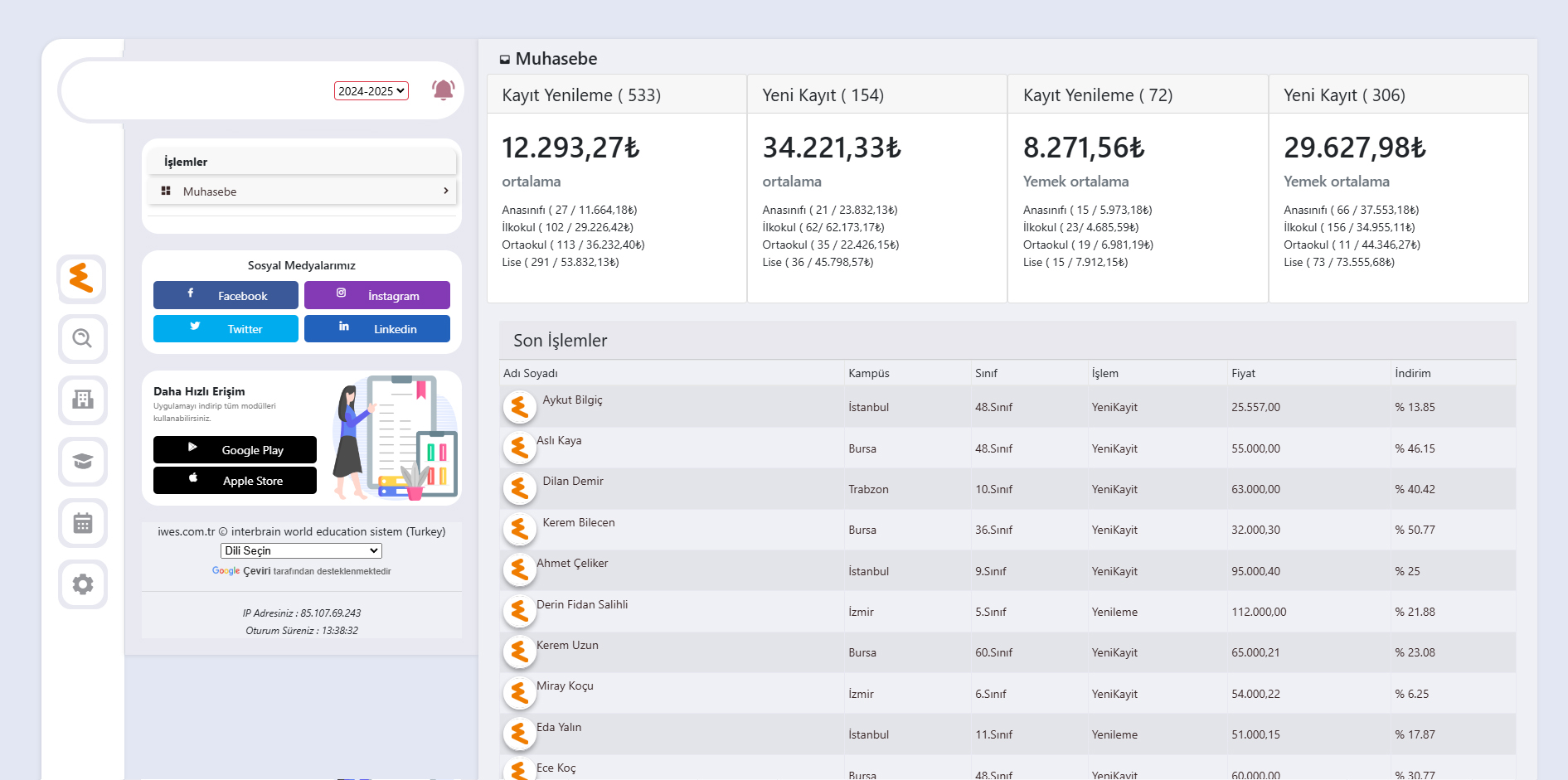This screenshot has height=780, width=1568.
Task: Click the Google Çeviri link
Action: pyautogui.click(x=241, y=571)
